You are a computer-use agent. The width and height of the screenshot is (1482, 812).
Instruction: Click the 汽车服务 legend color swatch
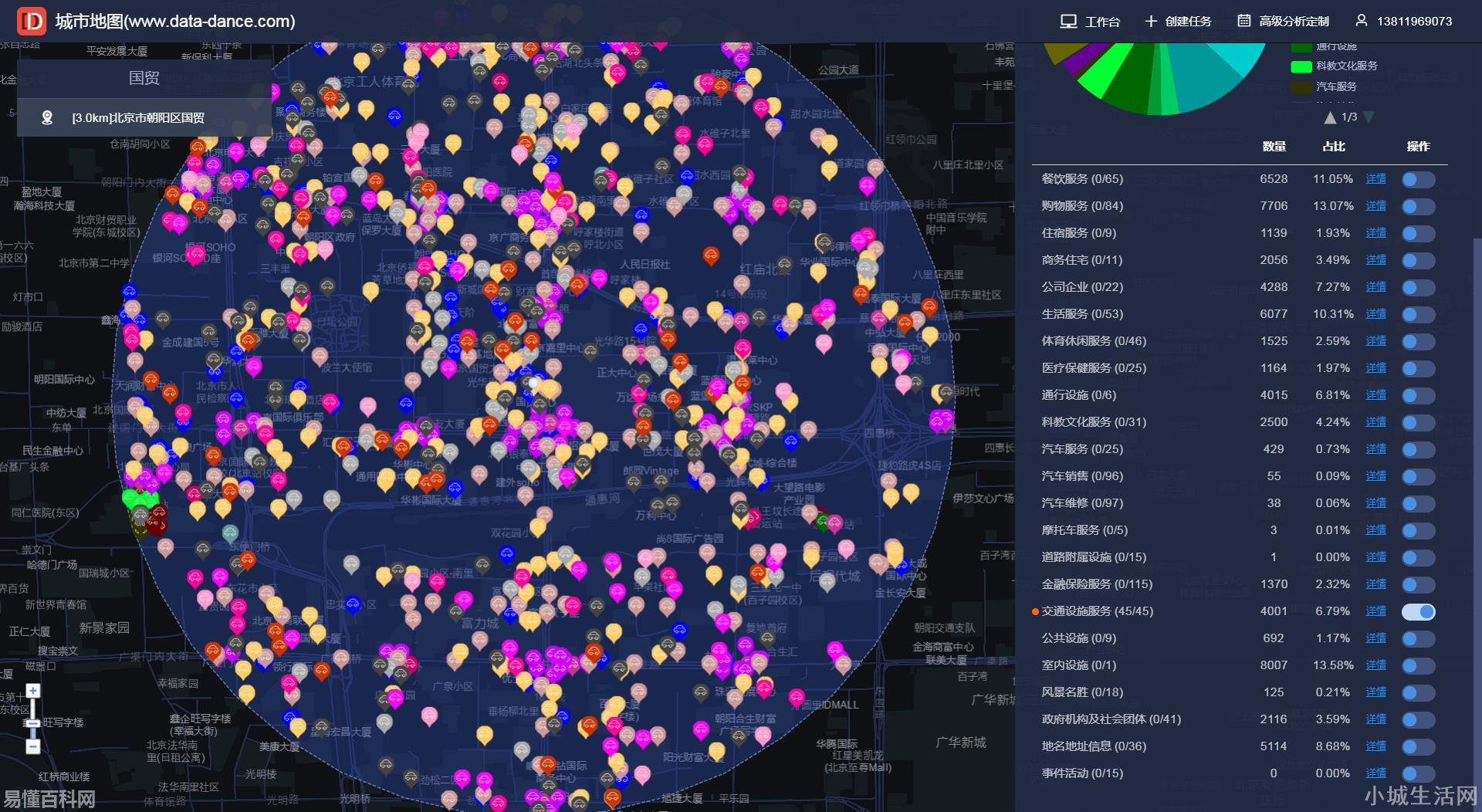click(x=1301, y=87)
